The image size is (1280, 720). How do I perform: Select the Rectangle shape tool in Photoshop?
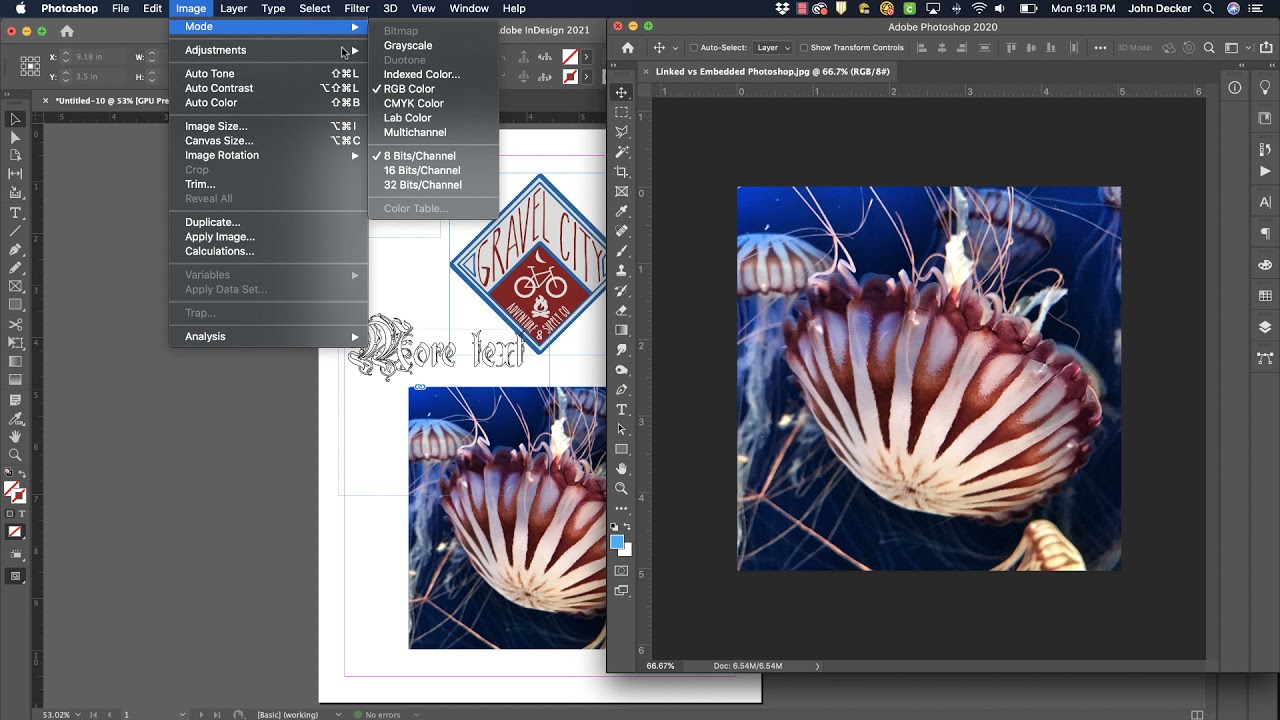(621, 449)
